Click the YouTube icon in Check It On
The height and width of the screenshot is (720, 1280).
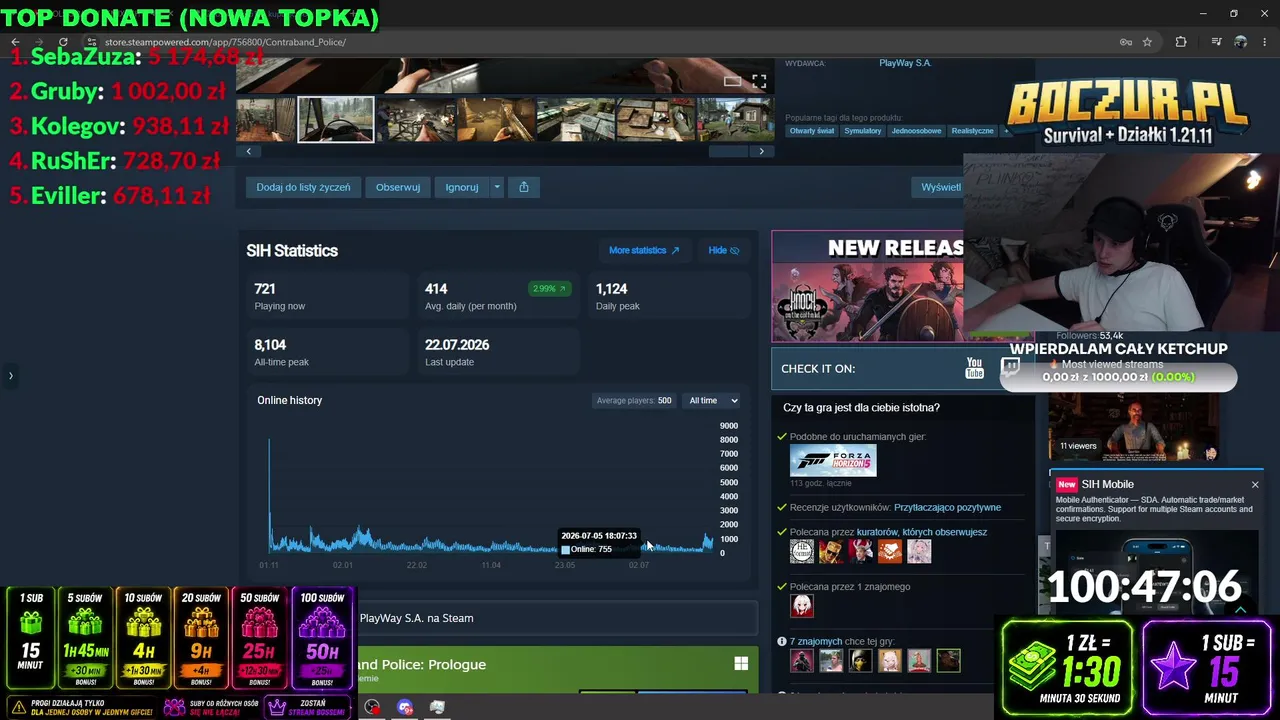pos(974,368)
